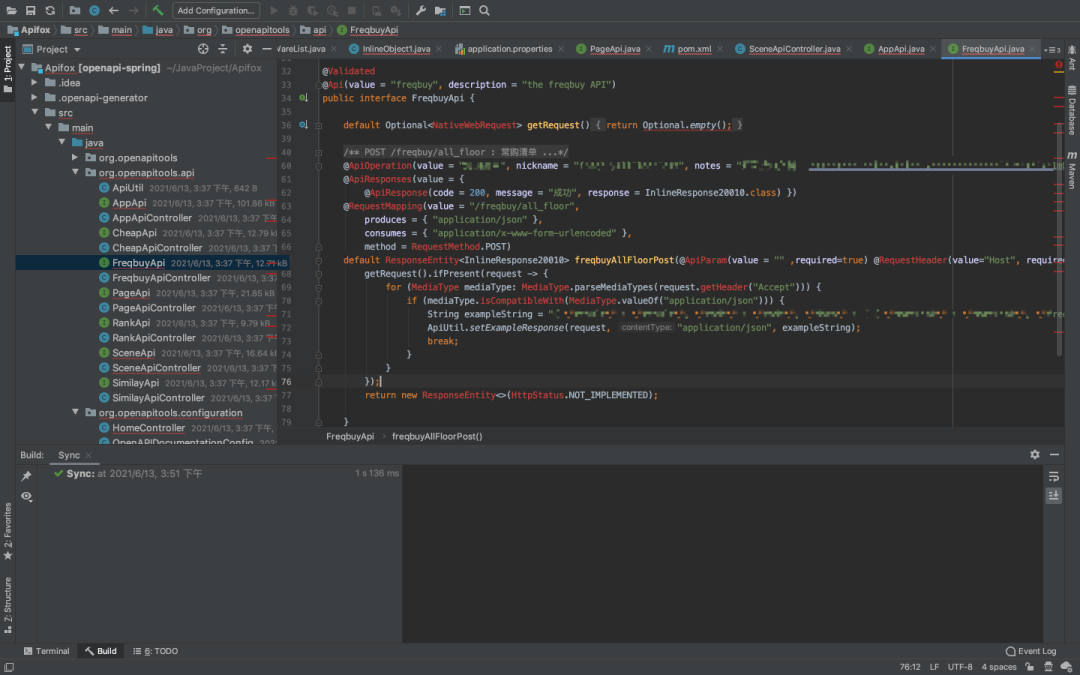
Task: Open the Add Configuration dropdown
Action: (215, 10)
